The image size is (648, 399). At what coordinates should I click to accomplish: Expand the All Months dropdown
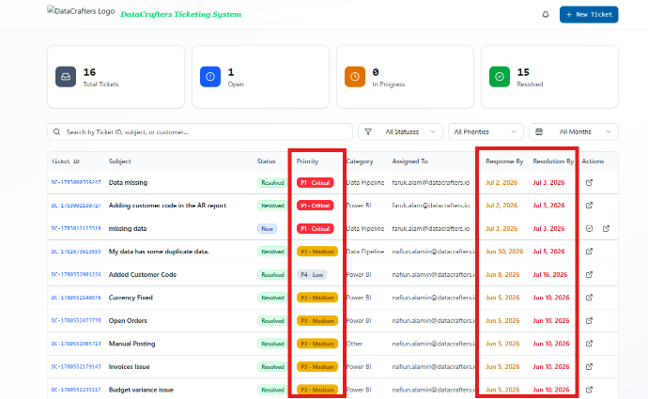click(x=574, y=132)
